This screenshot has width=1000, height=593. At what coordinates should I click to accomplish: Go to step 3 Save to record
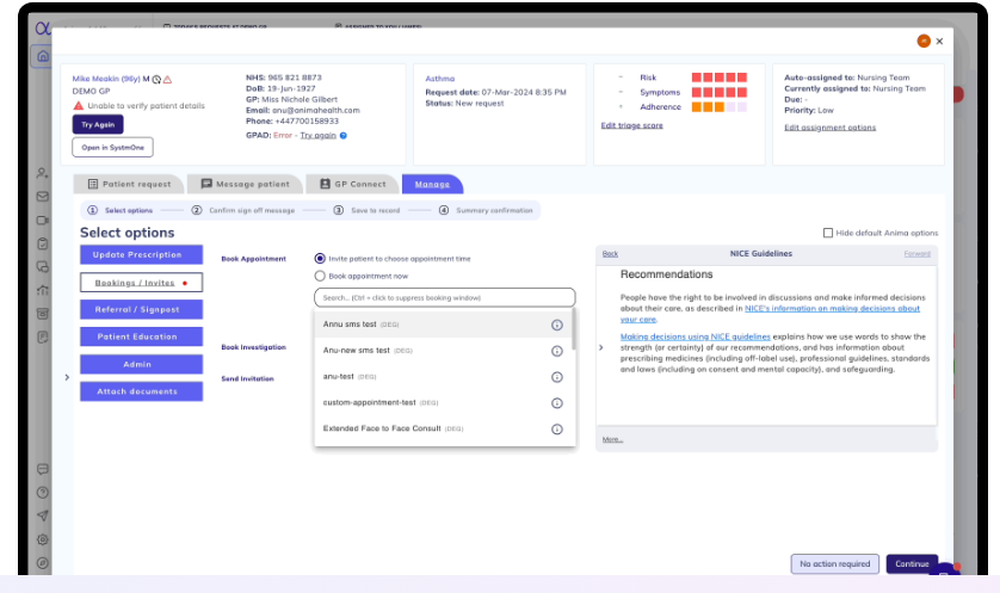point(367,210)
